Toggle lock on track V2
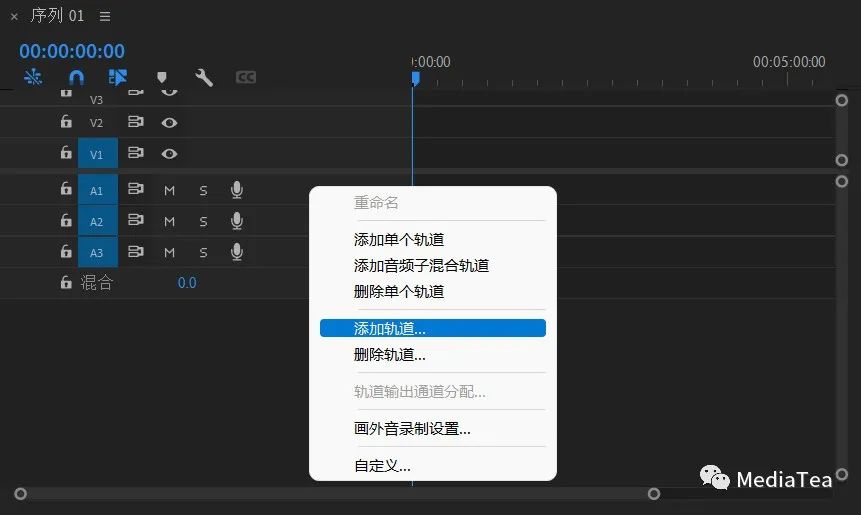This screenshot has width=861, height=515. click(x=66, y=121)
